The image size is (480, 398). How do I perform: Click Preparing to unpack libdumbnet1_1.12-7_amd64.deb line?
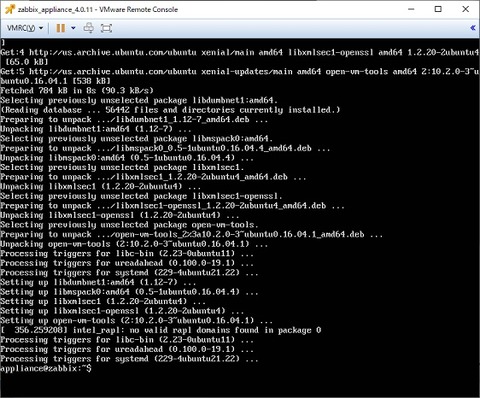[134, 119]
